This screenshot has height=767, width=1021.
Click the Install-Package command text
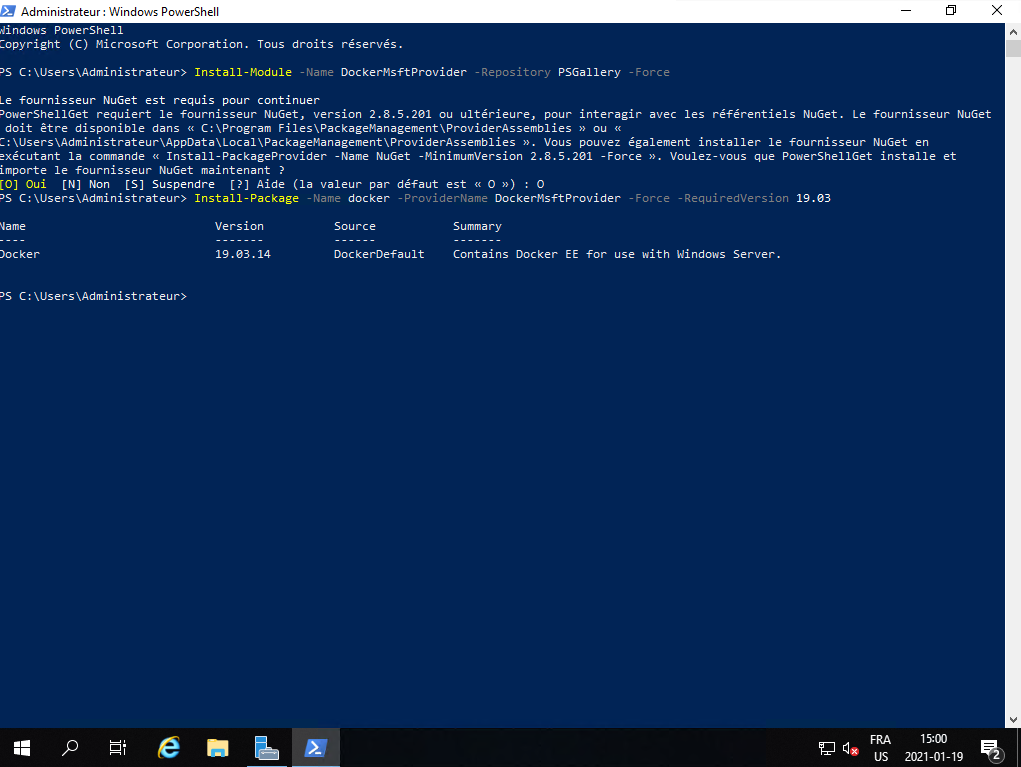(x=246, y=198)
